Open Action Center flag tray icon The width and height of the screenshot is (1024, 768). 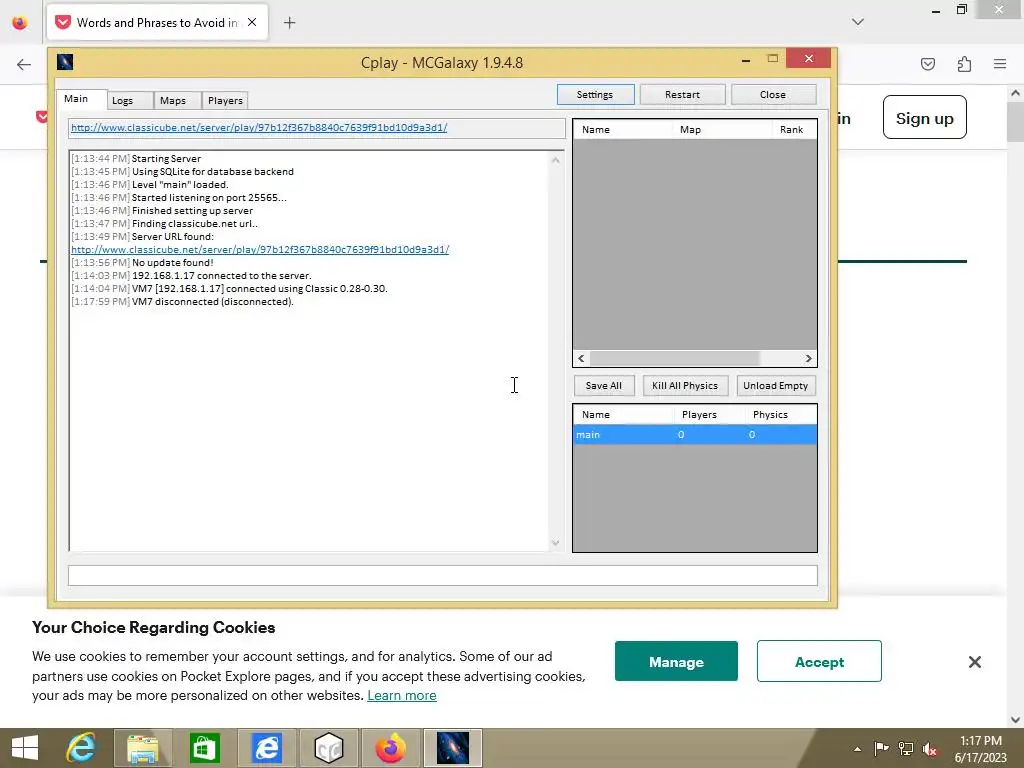click(881, 748)
